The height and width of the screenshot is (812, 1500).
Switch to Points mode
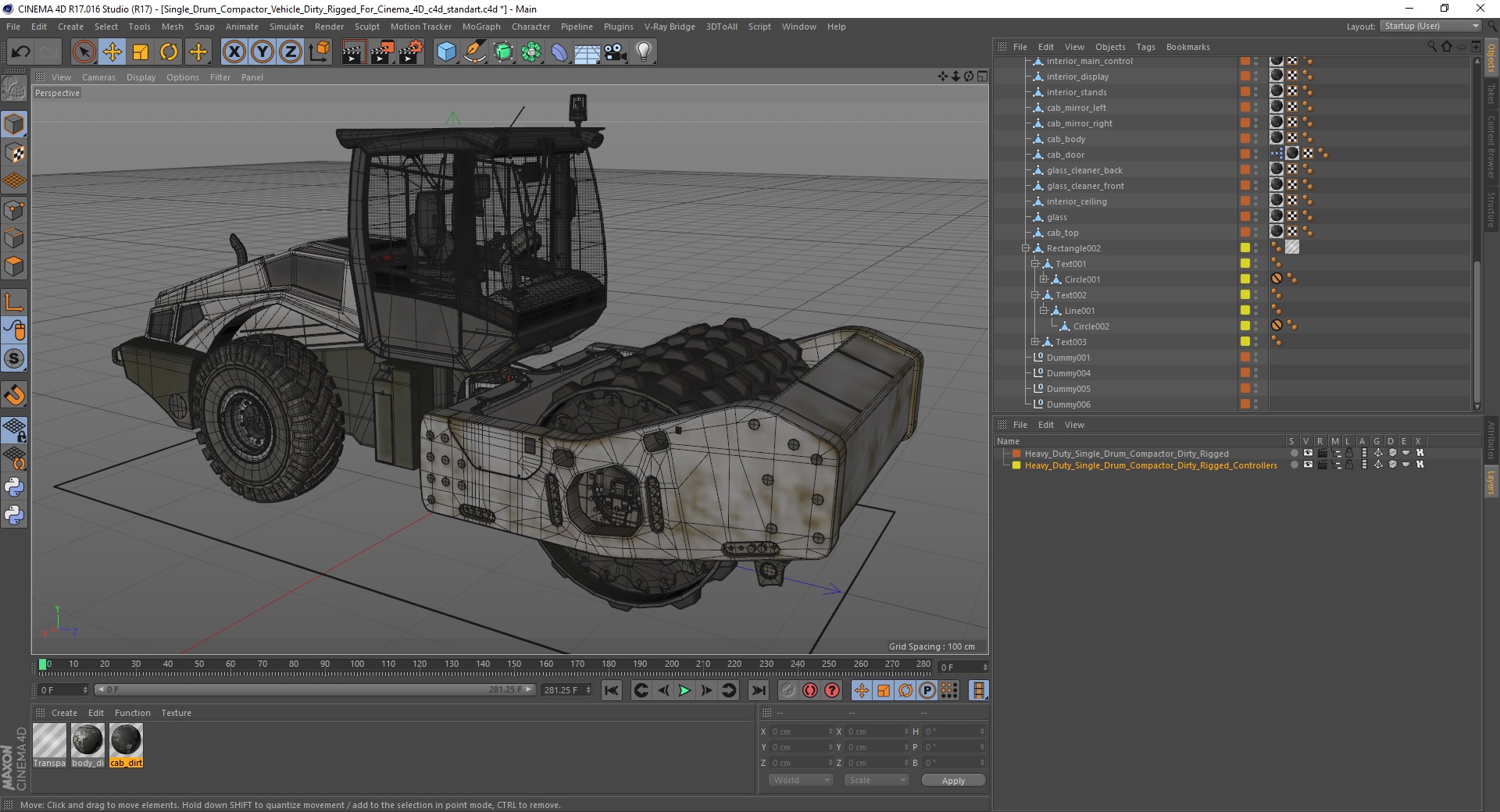click(x=14, y=209)
